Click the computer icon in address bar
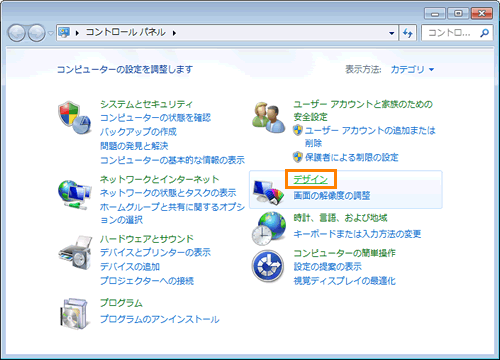Viewport: 500px width, 360px height. (x=64, y=32)
